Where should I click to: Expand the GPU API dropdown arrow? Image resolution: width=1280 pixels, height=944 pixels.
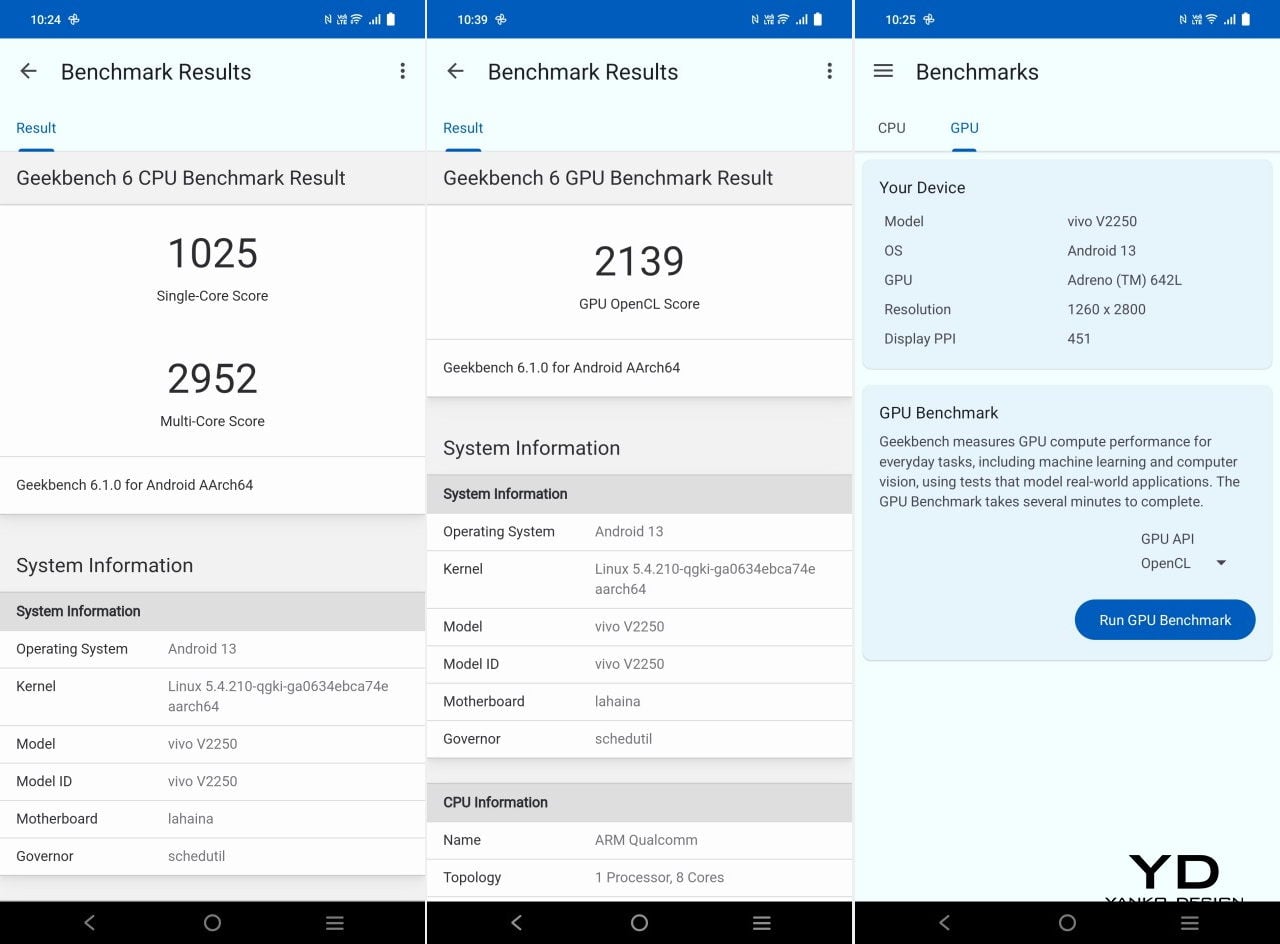tap(1221, 563)
